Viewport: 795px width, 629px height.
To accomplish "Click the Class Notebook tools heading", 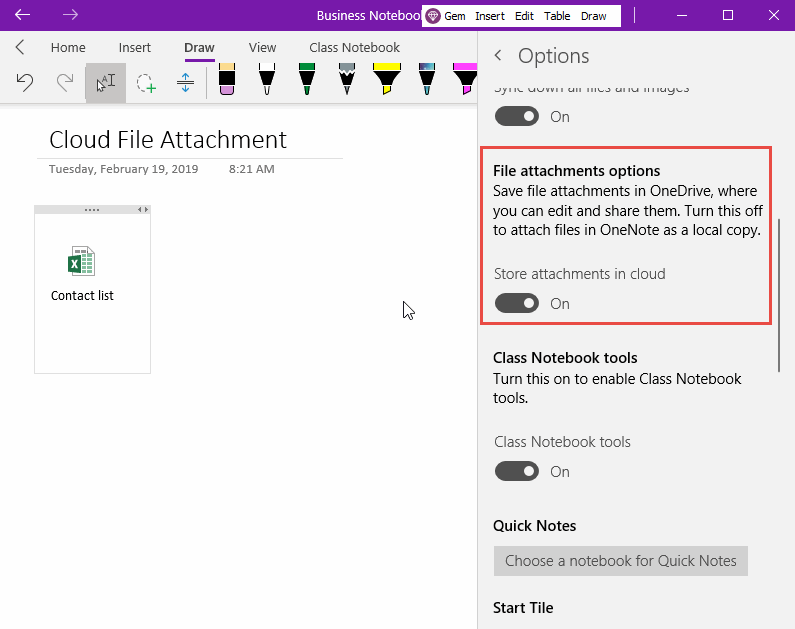I will 565,358.
